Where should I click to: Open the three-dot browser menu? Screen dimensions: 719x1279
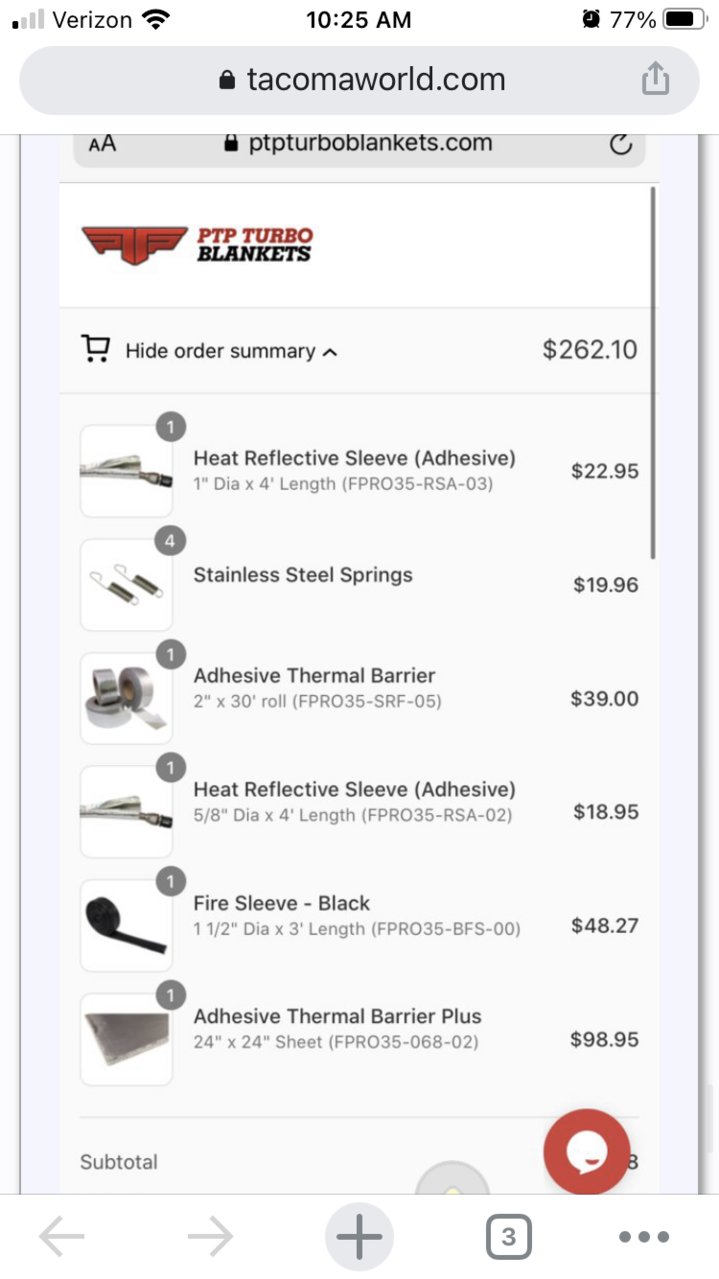pyautogui.click(x=644, y=1238)
